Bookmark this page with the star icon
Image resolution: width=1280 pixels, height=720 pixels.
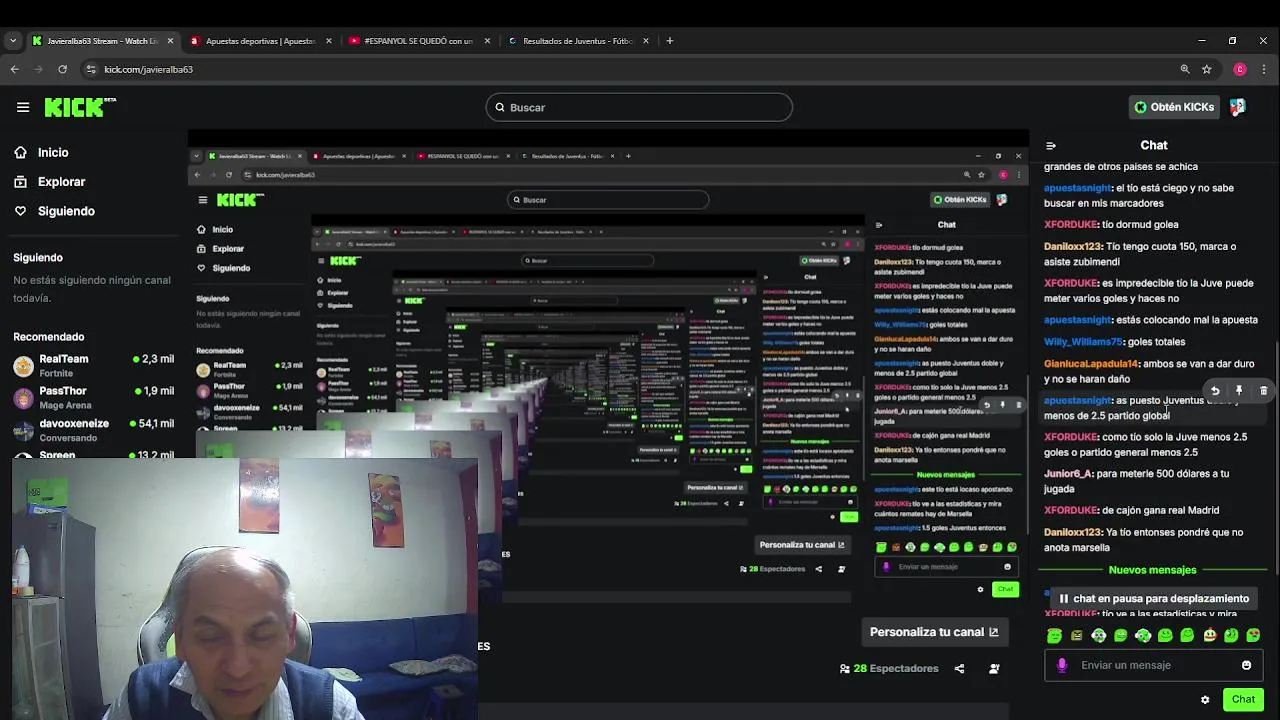1207,69
